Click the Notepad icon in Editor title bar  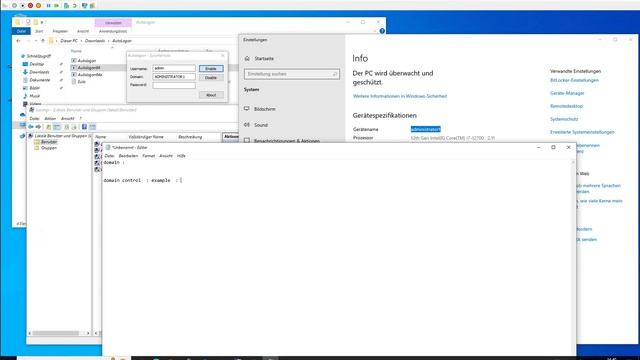[x=108, y=147]
